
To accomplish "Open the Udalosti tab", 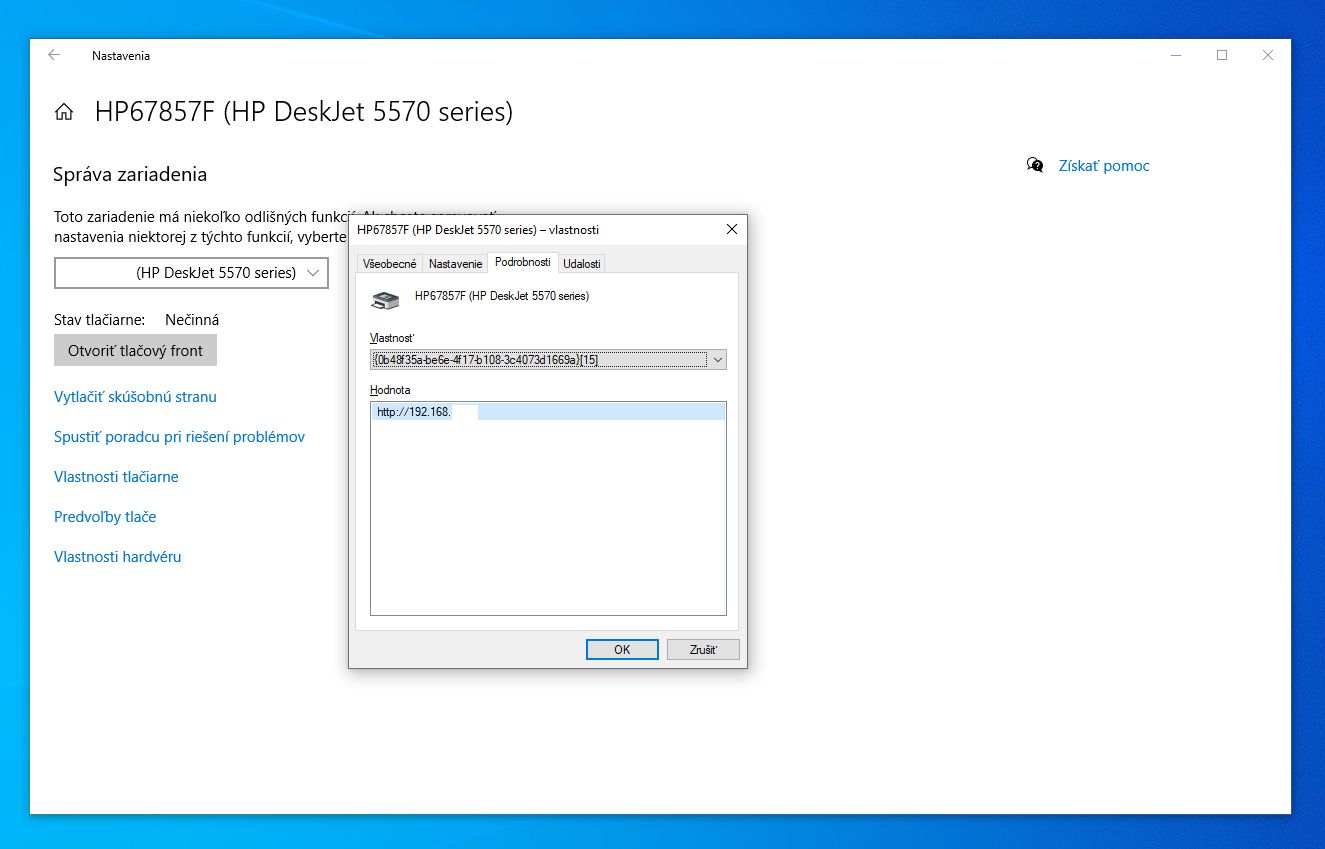I will [581, 264].
